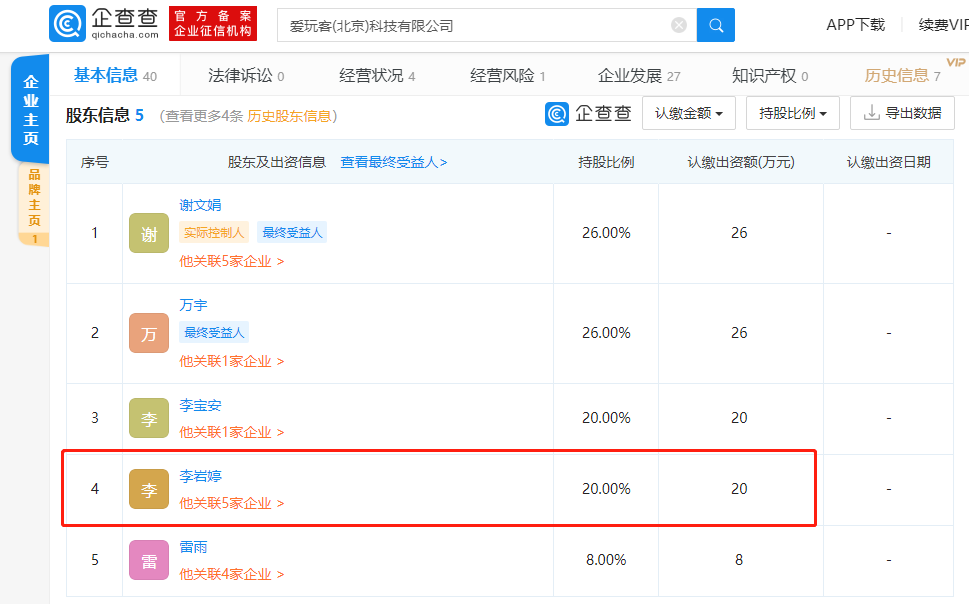Click the 谢 avatar icon
The width and height of the screenshot is (969, 604).
coord(149,233)
